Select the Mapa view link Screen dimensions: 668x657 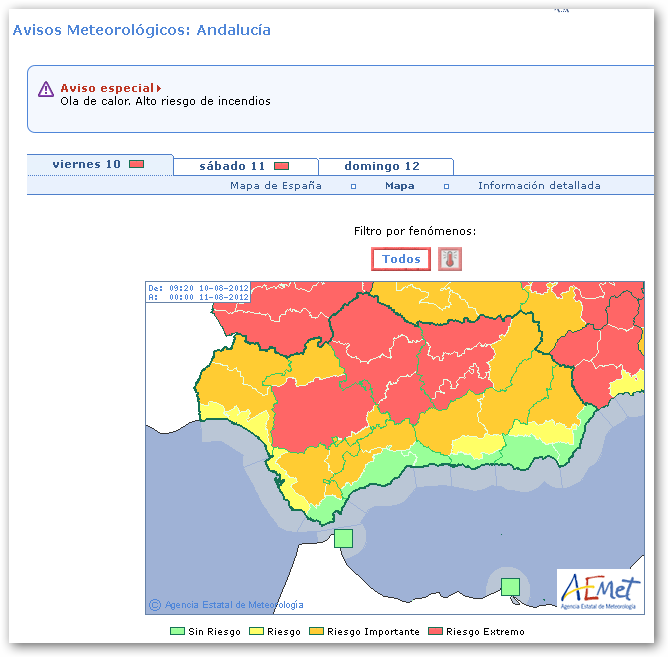(x=399, y=186)
